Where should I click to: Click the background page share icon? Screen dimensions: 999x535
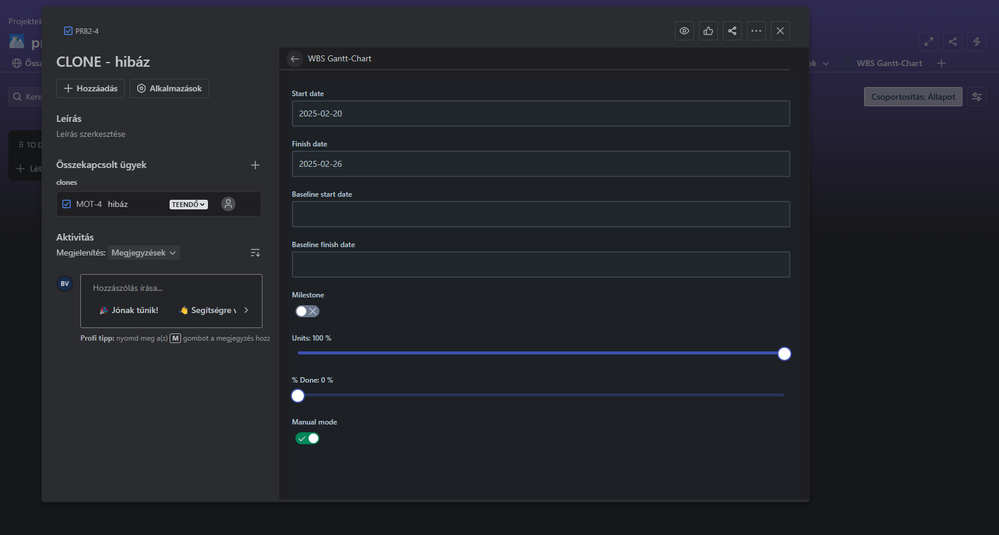click(952, 42)
